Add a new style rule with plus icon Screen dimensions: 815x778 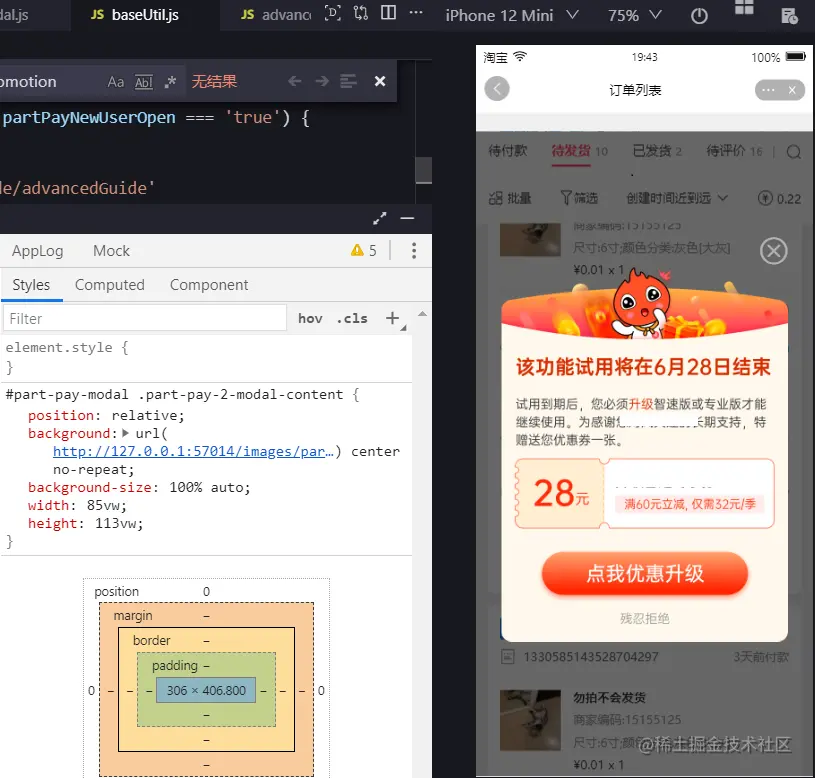[x=392, y=318]
